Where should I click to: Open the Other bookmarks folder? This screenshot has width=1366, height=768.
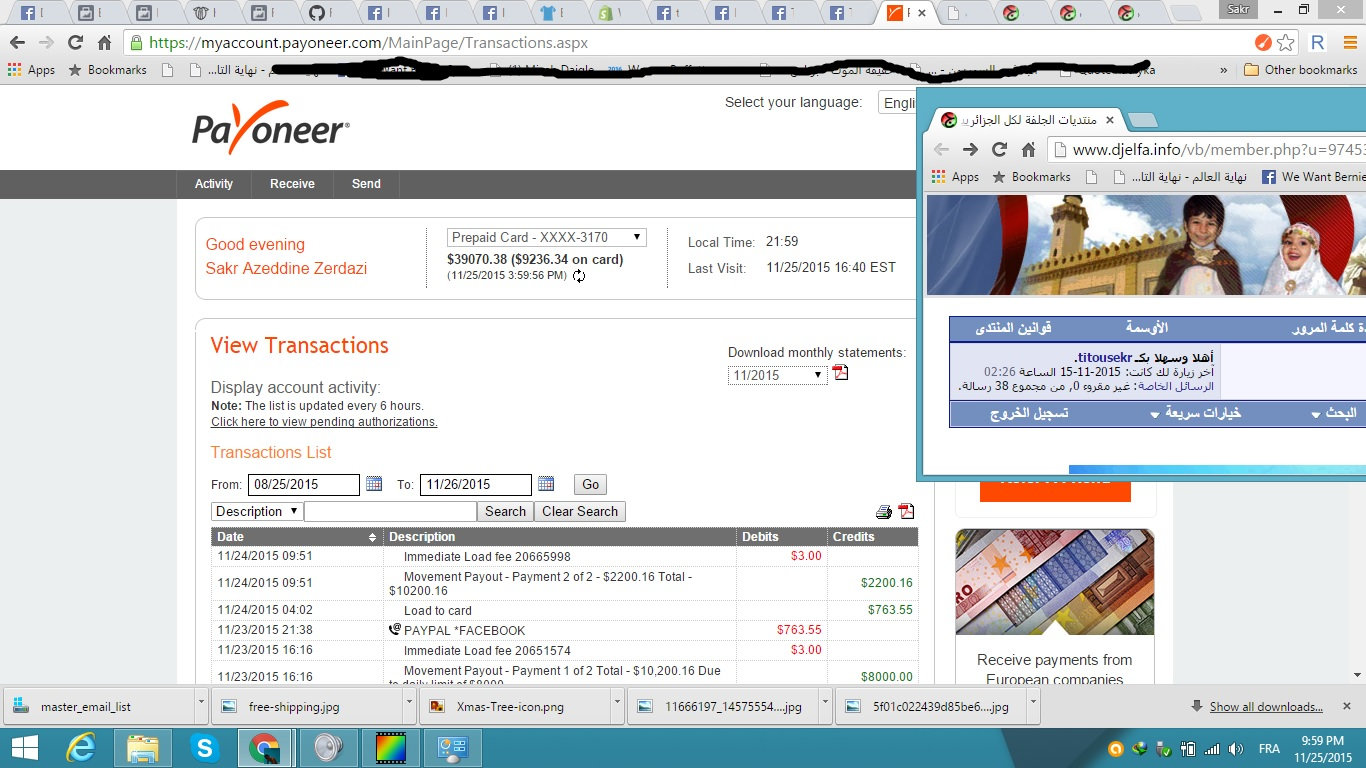click(1301, 70)
